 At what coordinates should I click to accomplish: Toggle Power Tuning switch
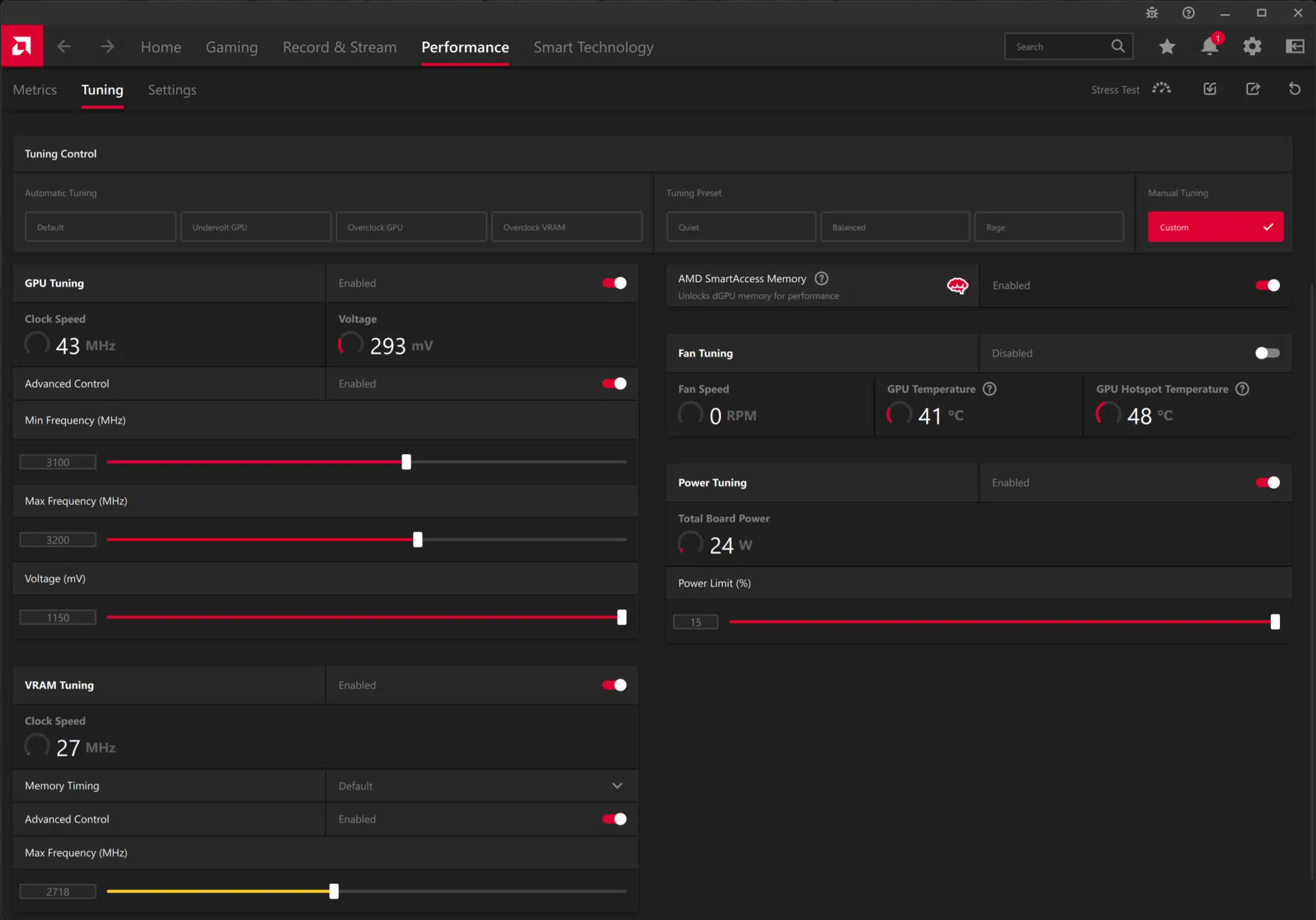(x=1268, y=482)
